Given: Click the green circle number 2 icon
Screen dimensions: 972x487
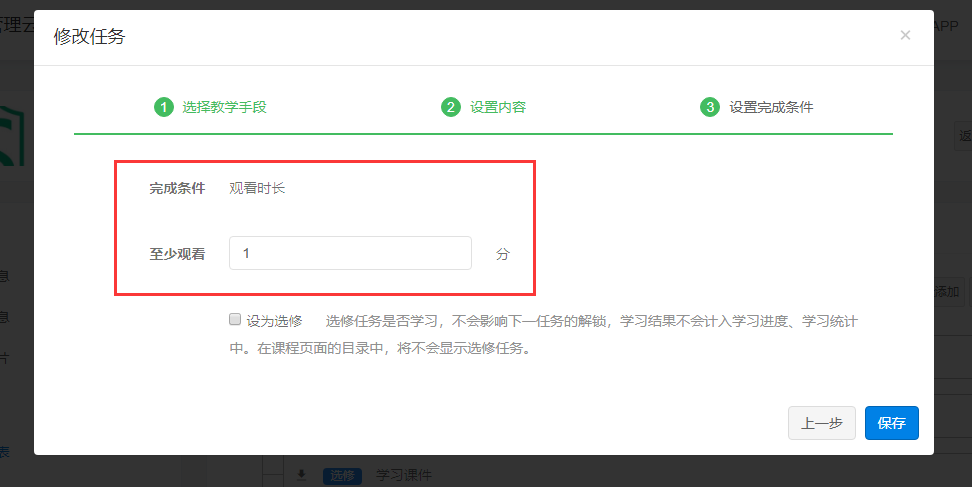Looking at the screenshot, I should click(x=451, y=107).
